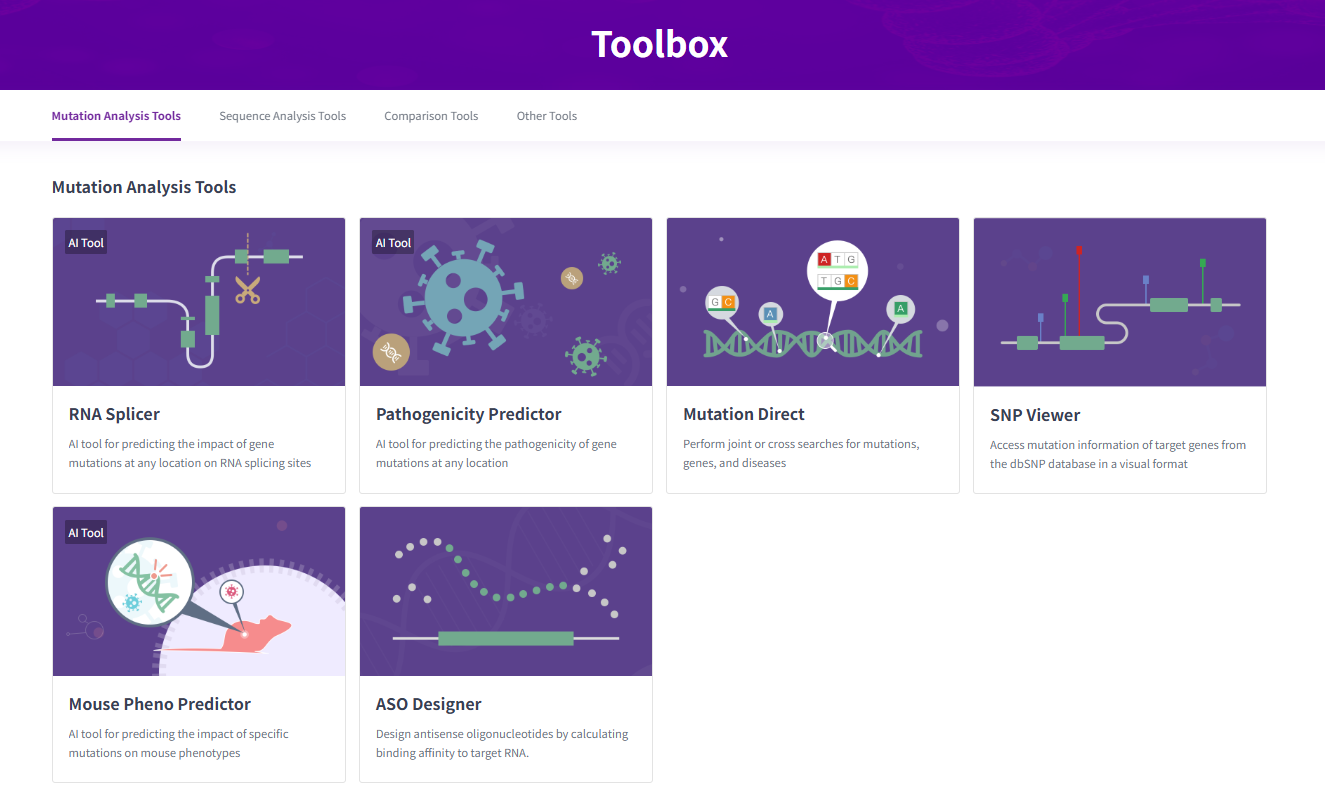Open Mutation Direct from its title link
Image resolution: width=1325 pixels, height=805 pixels.
click(x=744, y=413)
